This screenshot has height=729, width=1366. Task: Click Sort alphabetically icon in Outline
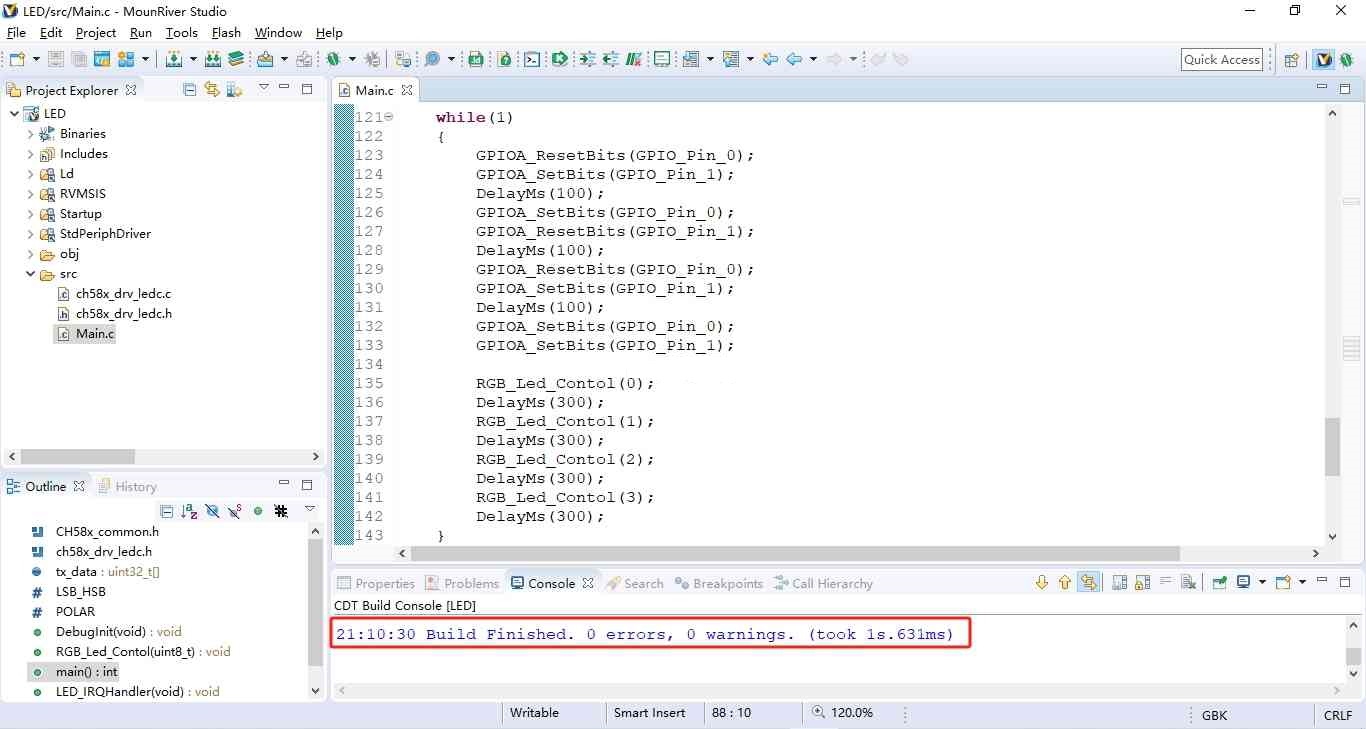coord(189,511)
